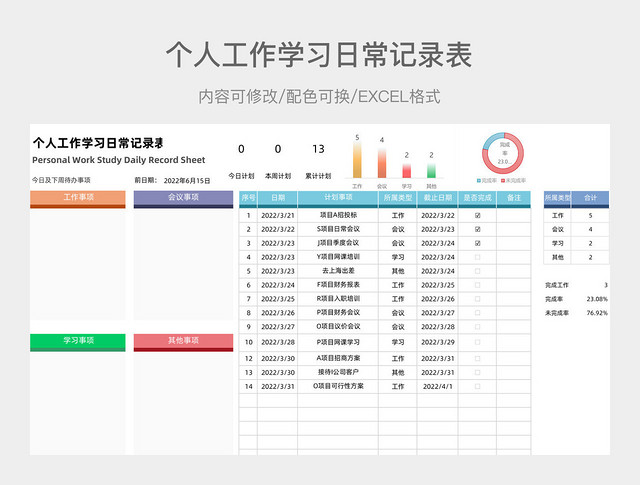Select the 完成率 value 23.08%
The height and width of the screenshot is (485, 640).
[597, 299]
